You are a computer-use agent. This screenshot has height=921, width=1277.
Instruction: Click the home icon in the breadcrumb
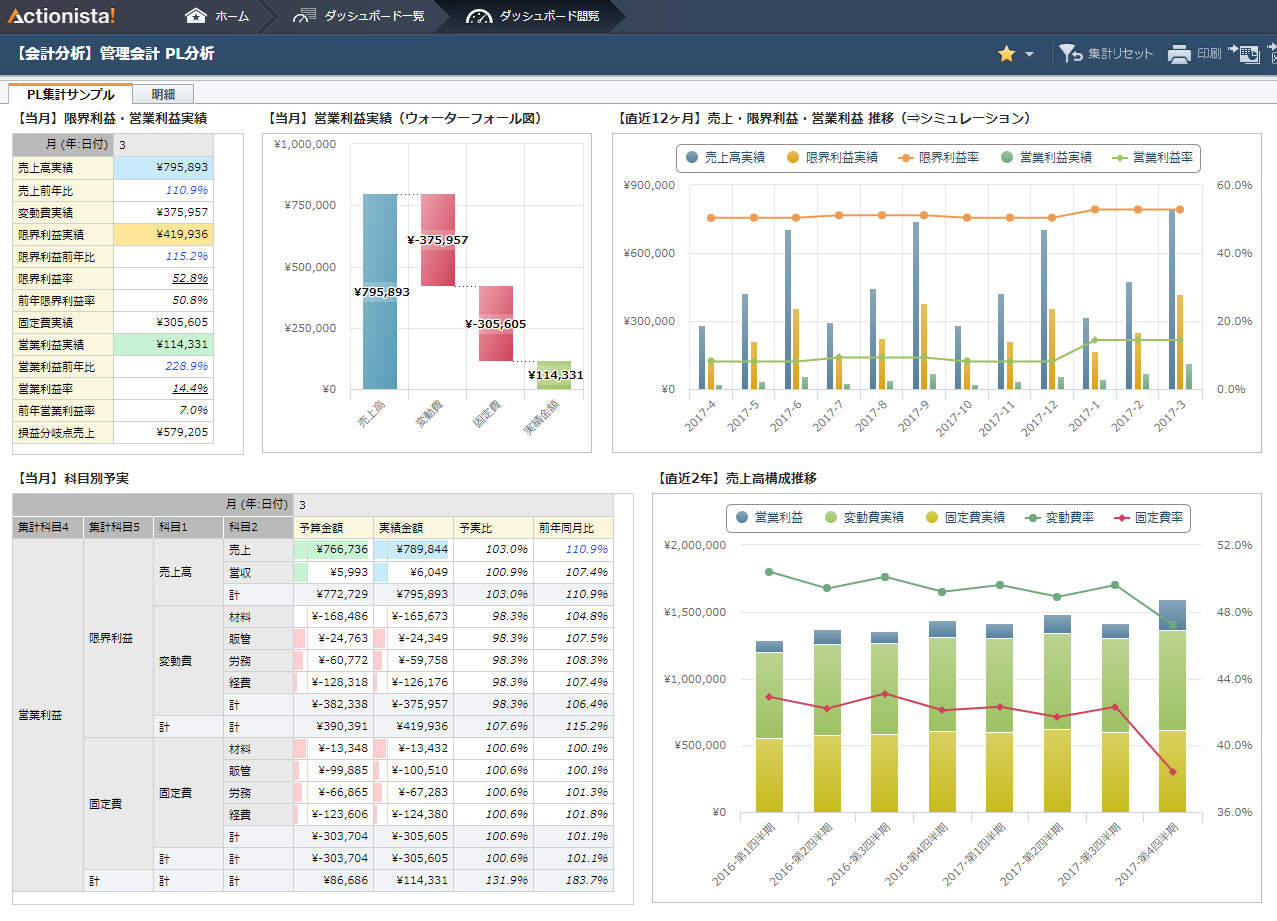click(x=196, y=16)
